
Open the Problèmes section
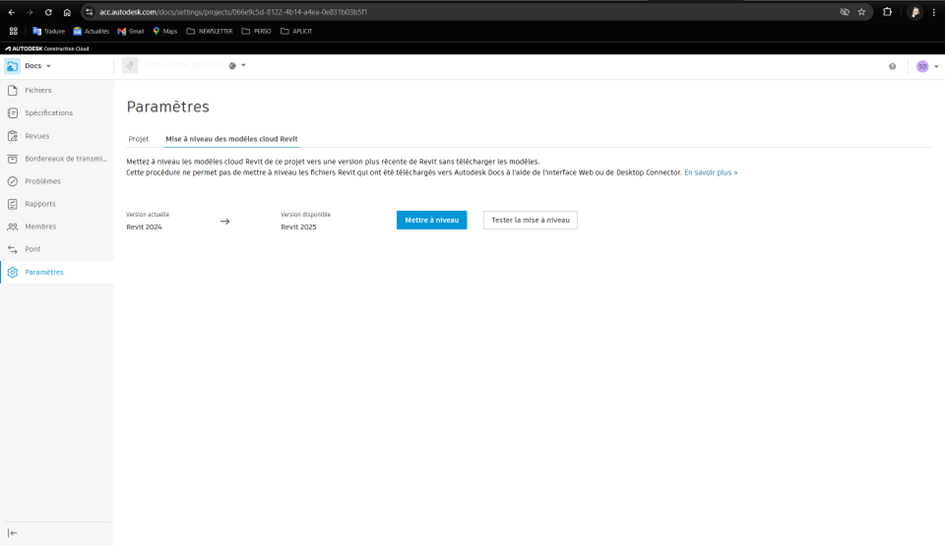coord(42,181)
